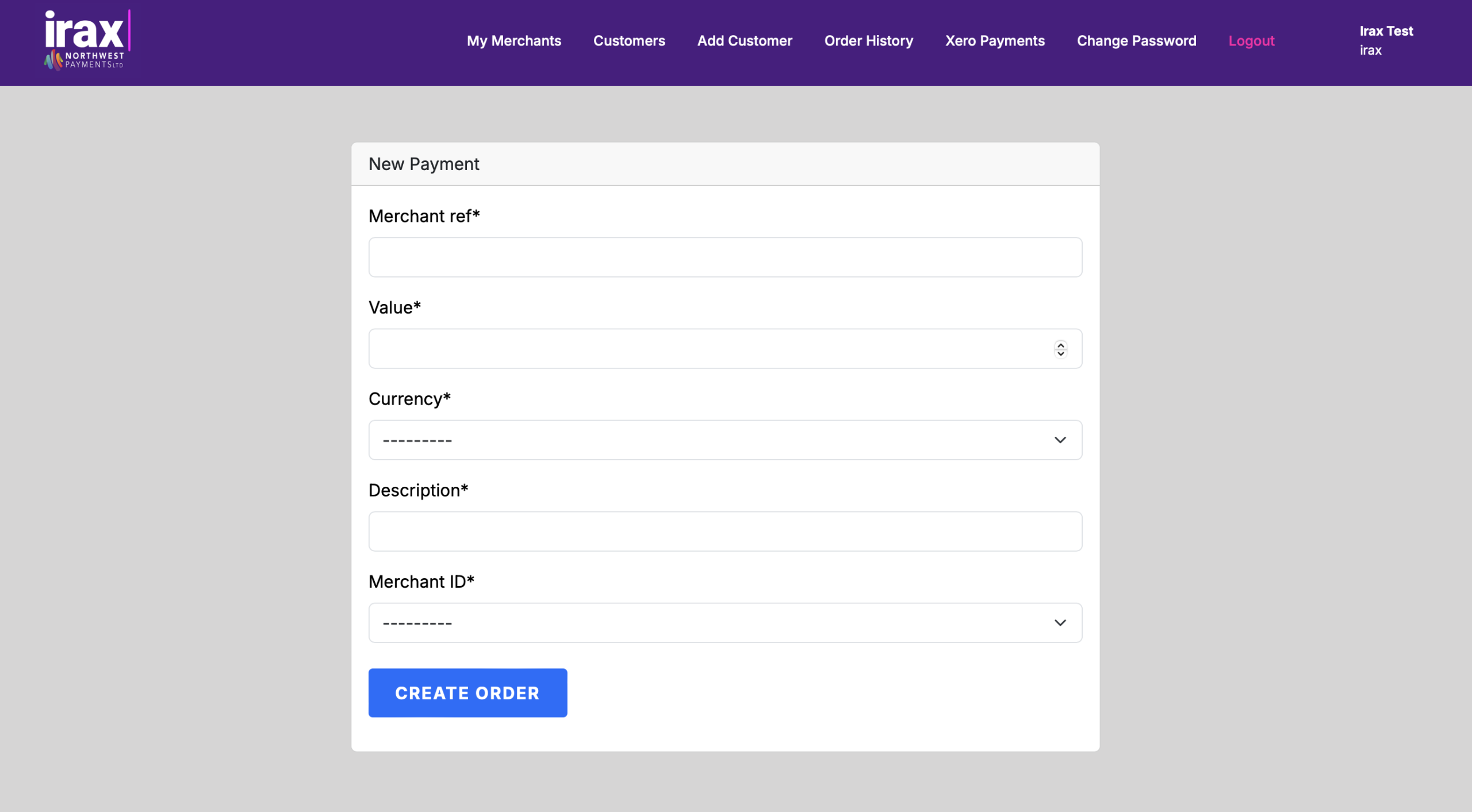
Task: View the Order History page
Action: (x=868, y=41)
